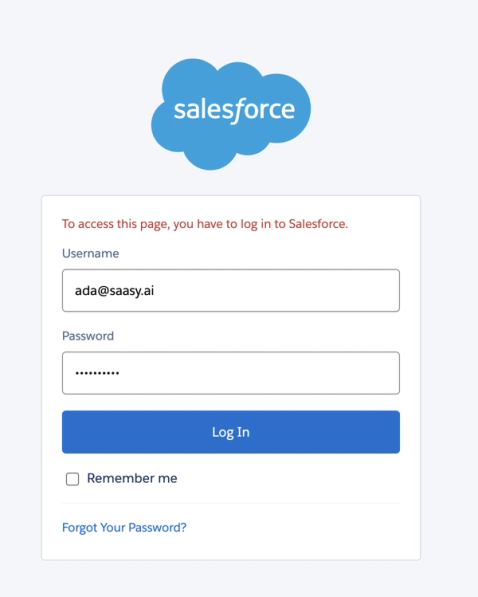
Task: Click the red login-required error message
Action: pyautogui.click(x=205, y=224)
